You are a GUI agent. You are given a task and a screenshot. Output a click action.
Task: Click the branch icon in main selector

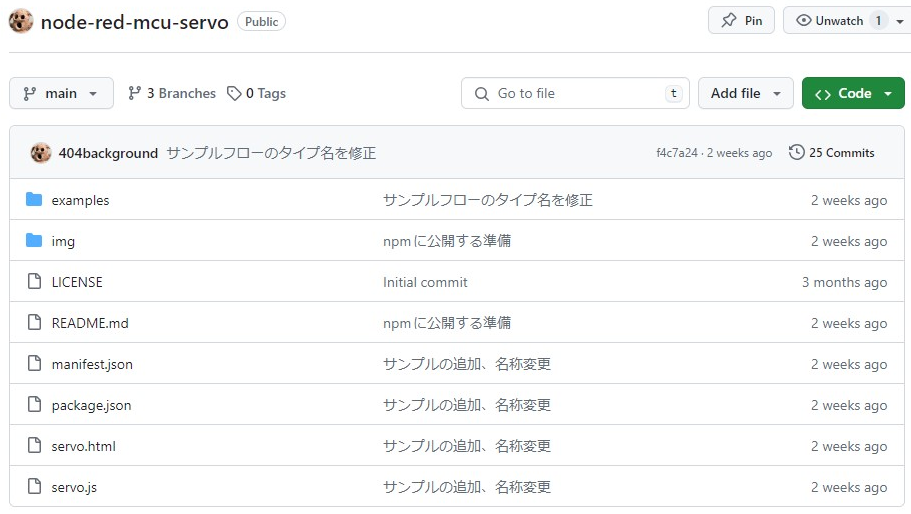pyautogui.click(x=30, y=94)
